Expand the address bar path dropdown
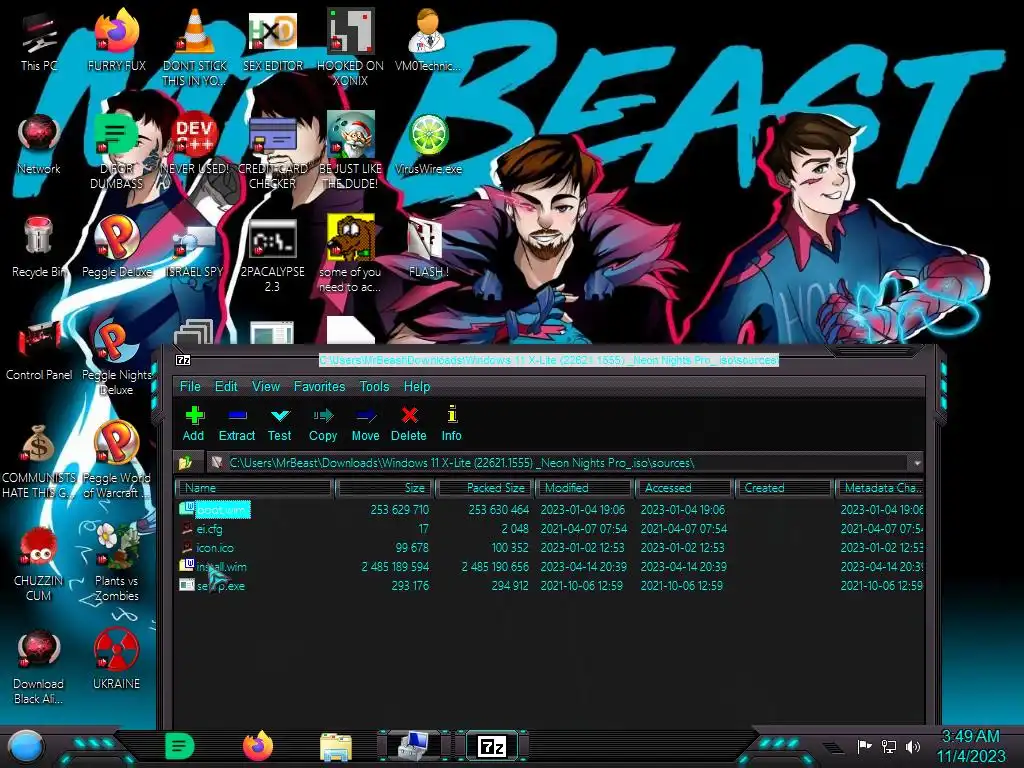 click(x=916, y=463)
